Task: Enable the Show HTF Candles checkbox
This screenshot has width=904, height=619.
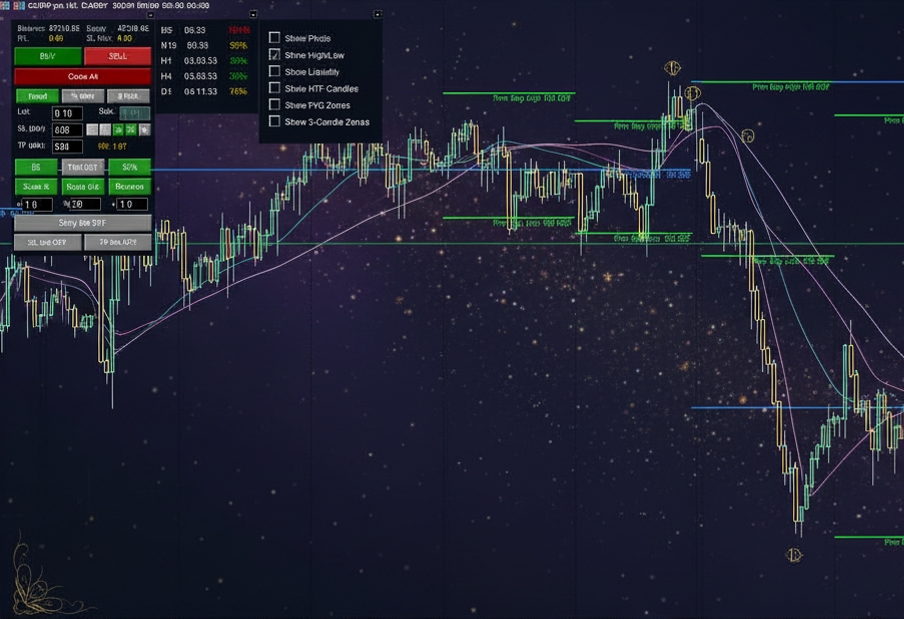Action: 274,88
